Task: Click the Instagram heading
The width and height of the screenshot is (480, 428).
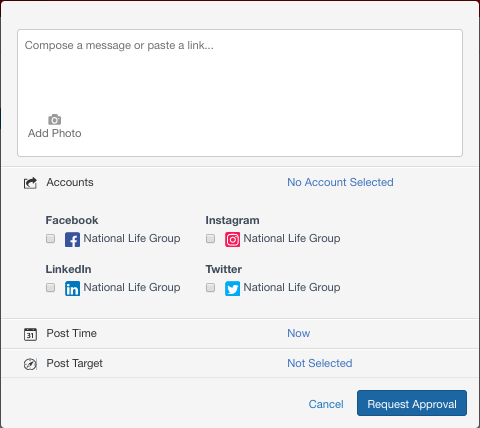Action: pyautogui.click(x=232, y=220)
